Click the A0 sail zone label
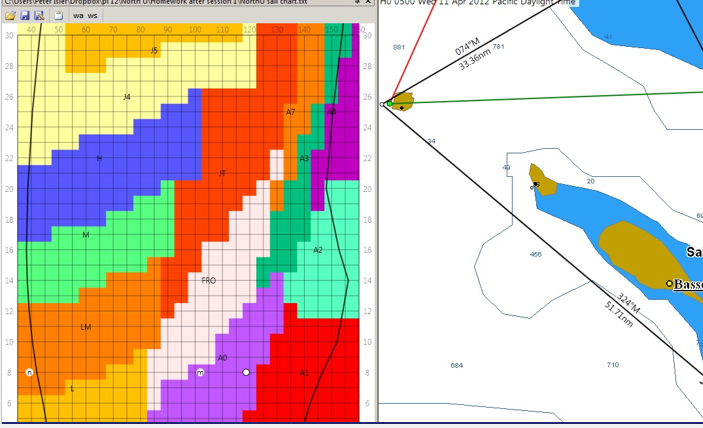This screenshot has height=428, width=703. pyautogui.click(x=222, y=358)
